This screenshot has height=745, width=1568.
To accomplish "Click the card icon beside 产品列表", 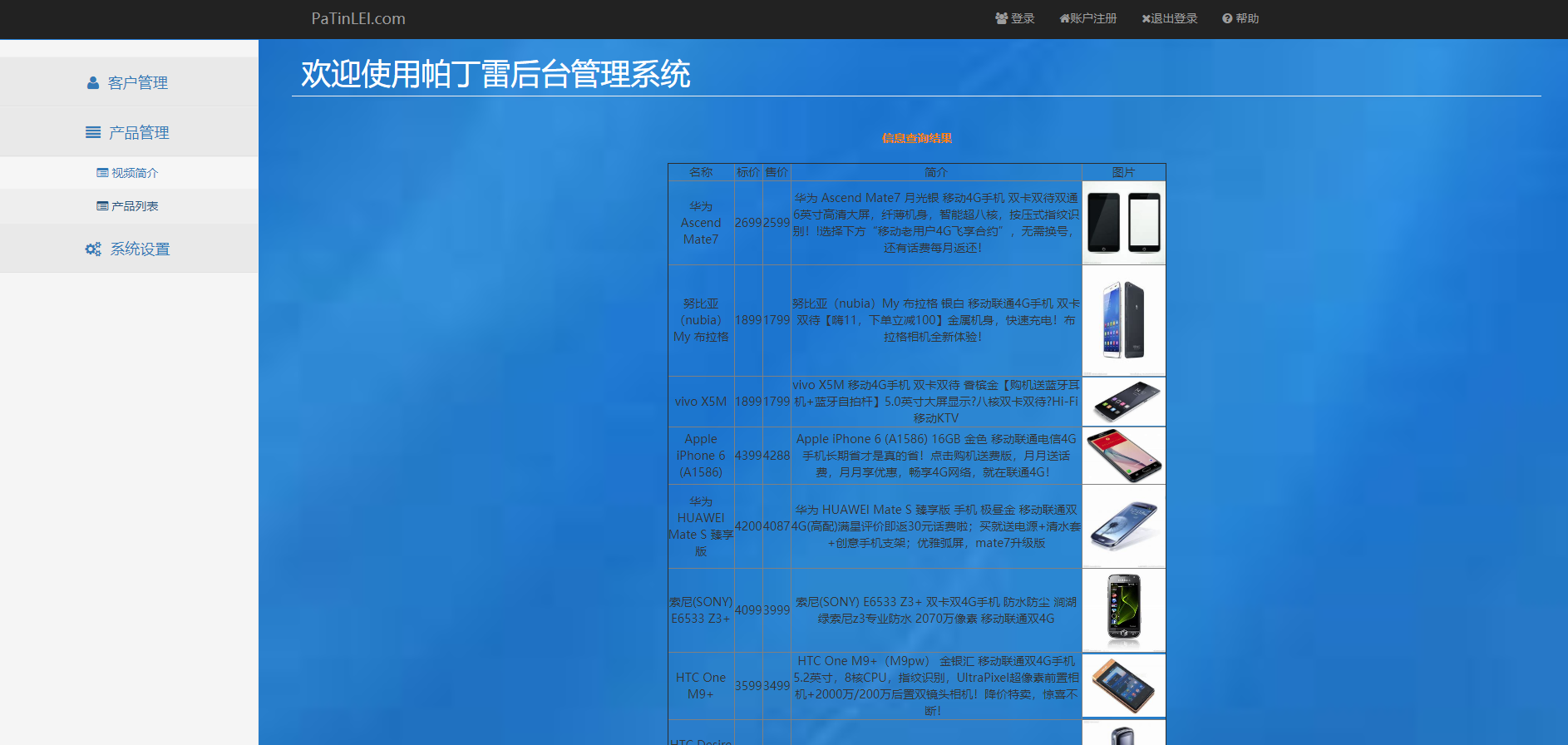I will [x=102, y=206].
